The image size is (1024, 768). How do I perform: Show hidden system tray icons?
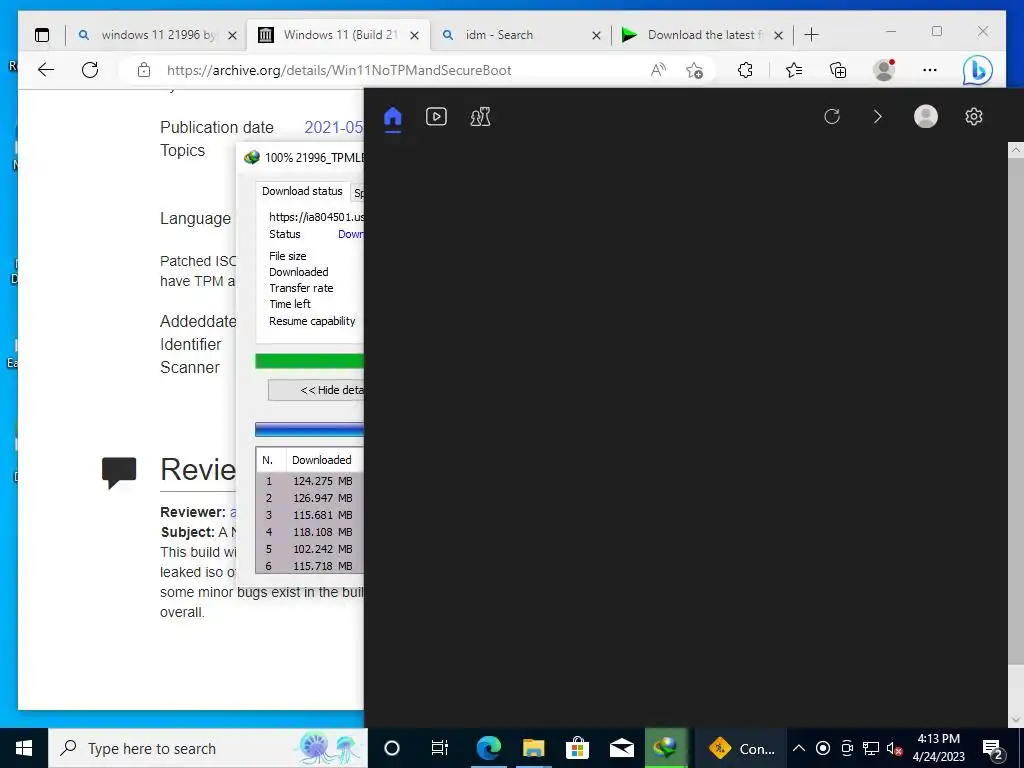pyautogui.click(x=799, y=748)
